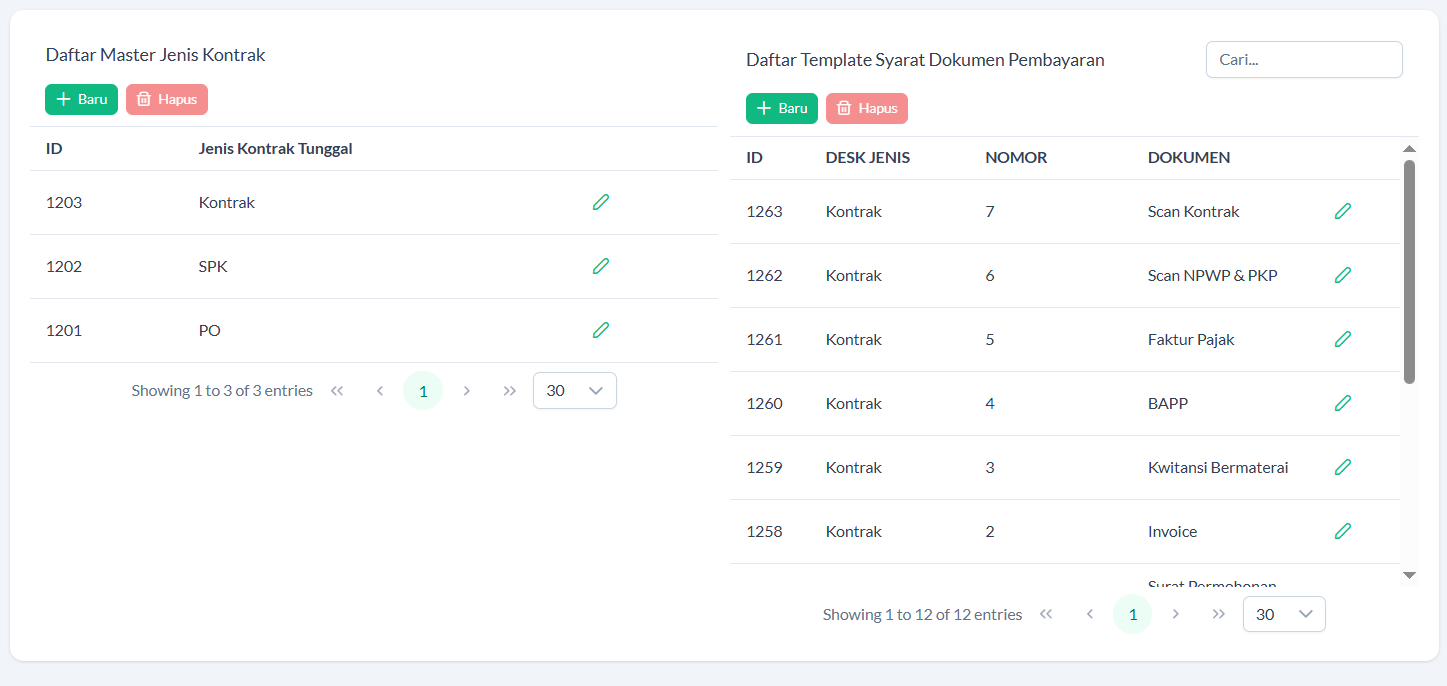Screen dimensions: 1447x686
Task: Select page 1 in Jenis Kontrak pagination
Action: point(423,391)
